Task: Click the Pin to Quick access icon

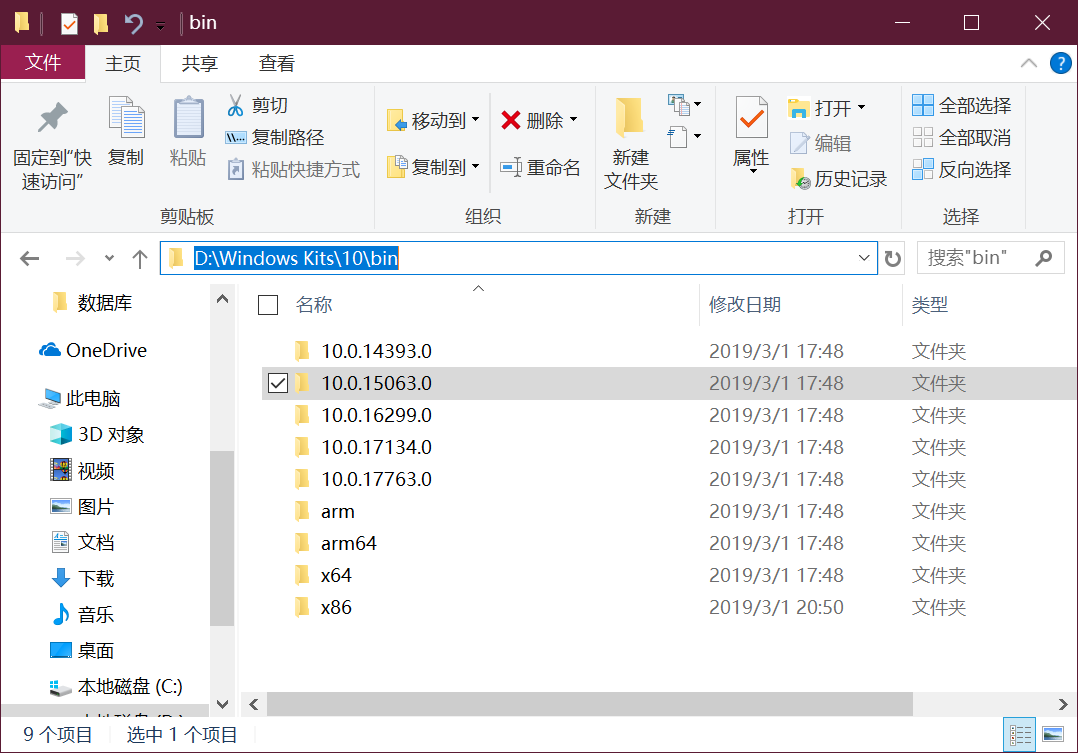Action: (x=52, y=118)
